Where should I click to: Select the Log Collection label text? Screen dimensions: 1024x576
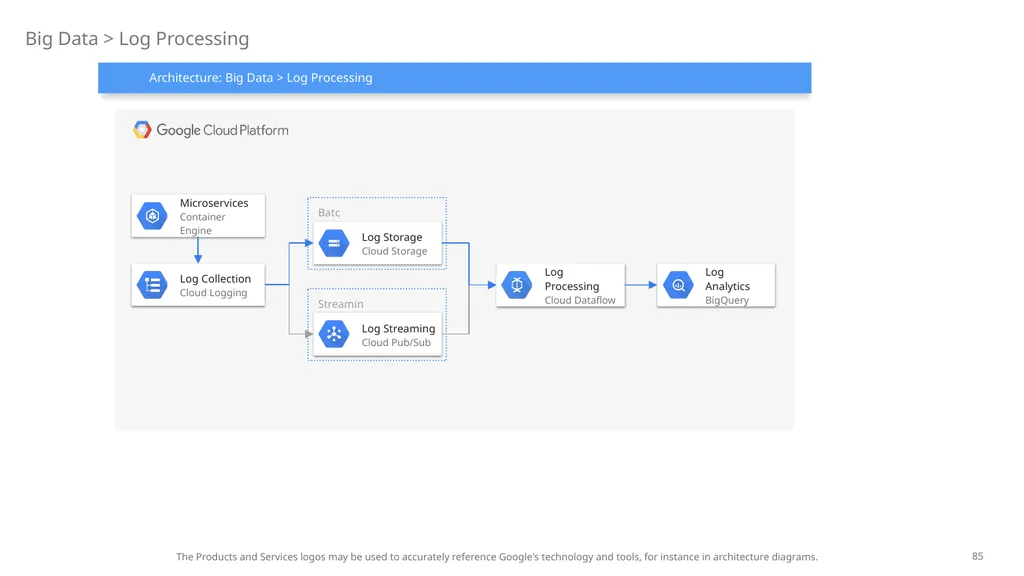[216, 279]
